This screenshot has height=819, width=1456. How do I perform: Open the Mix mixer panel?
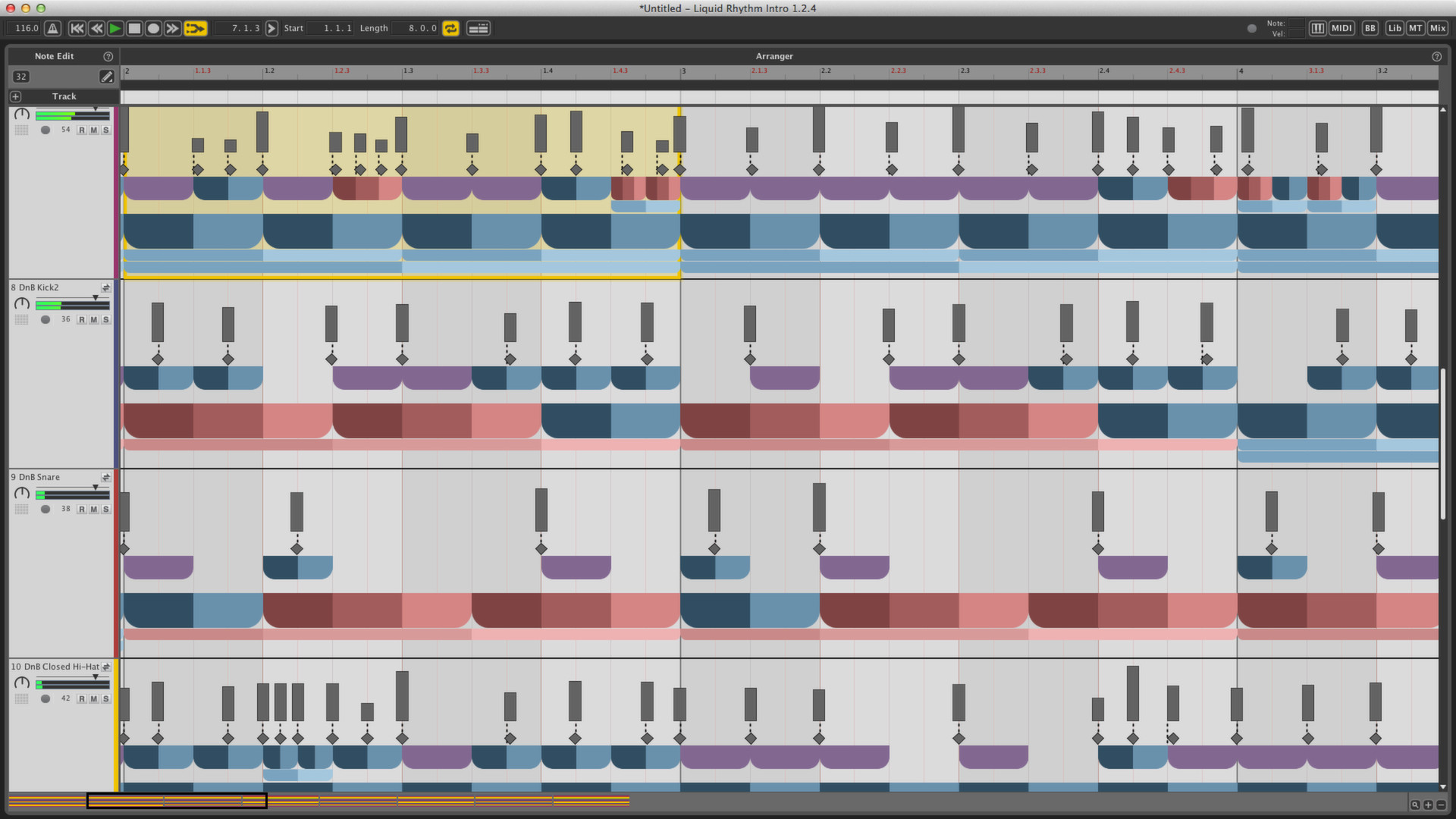1438,27
